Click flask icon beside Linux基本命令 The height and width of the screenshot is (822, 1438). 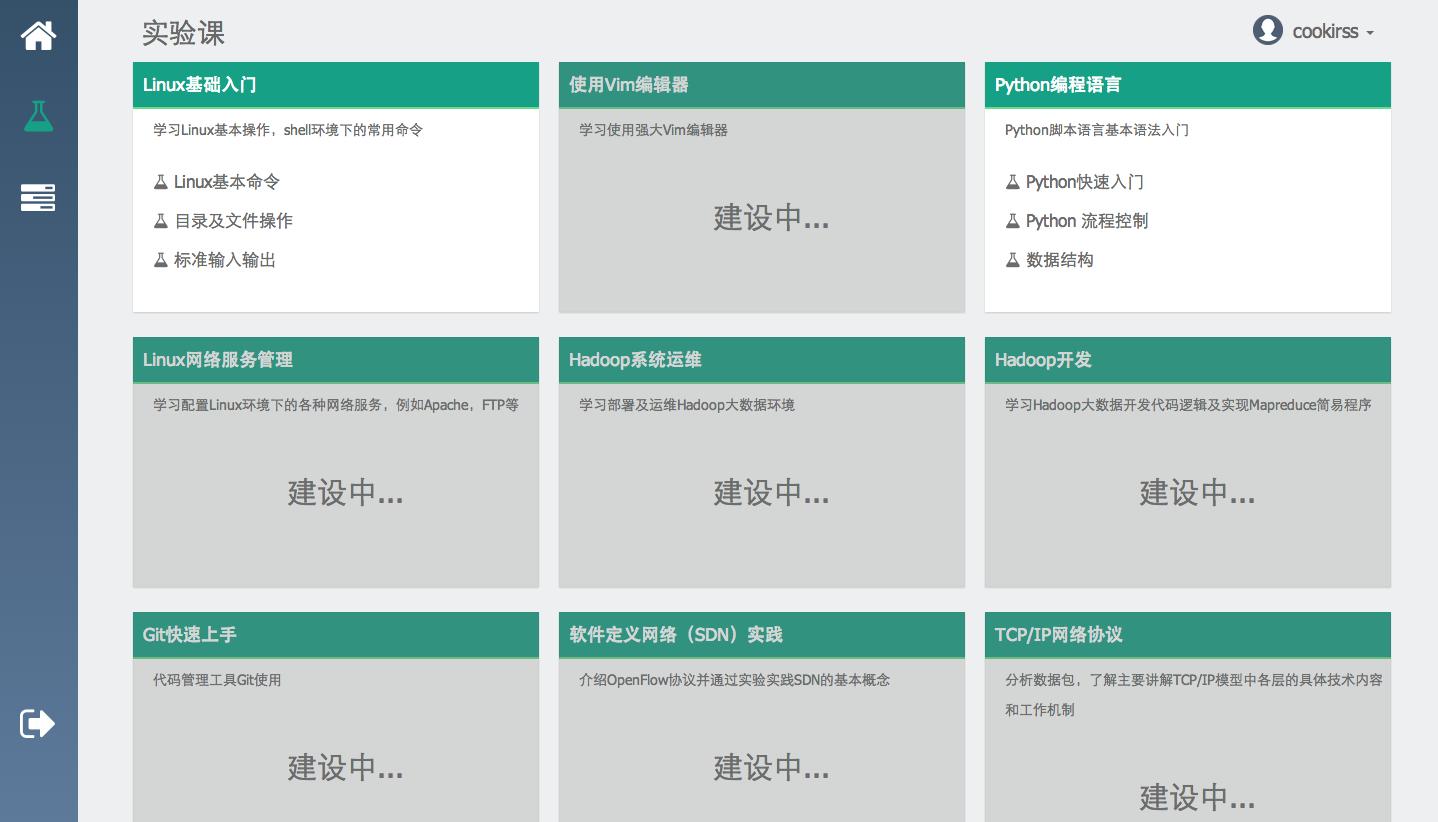click(160, 182)
